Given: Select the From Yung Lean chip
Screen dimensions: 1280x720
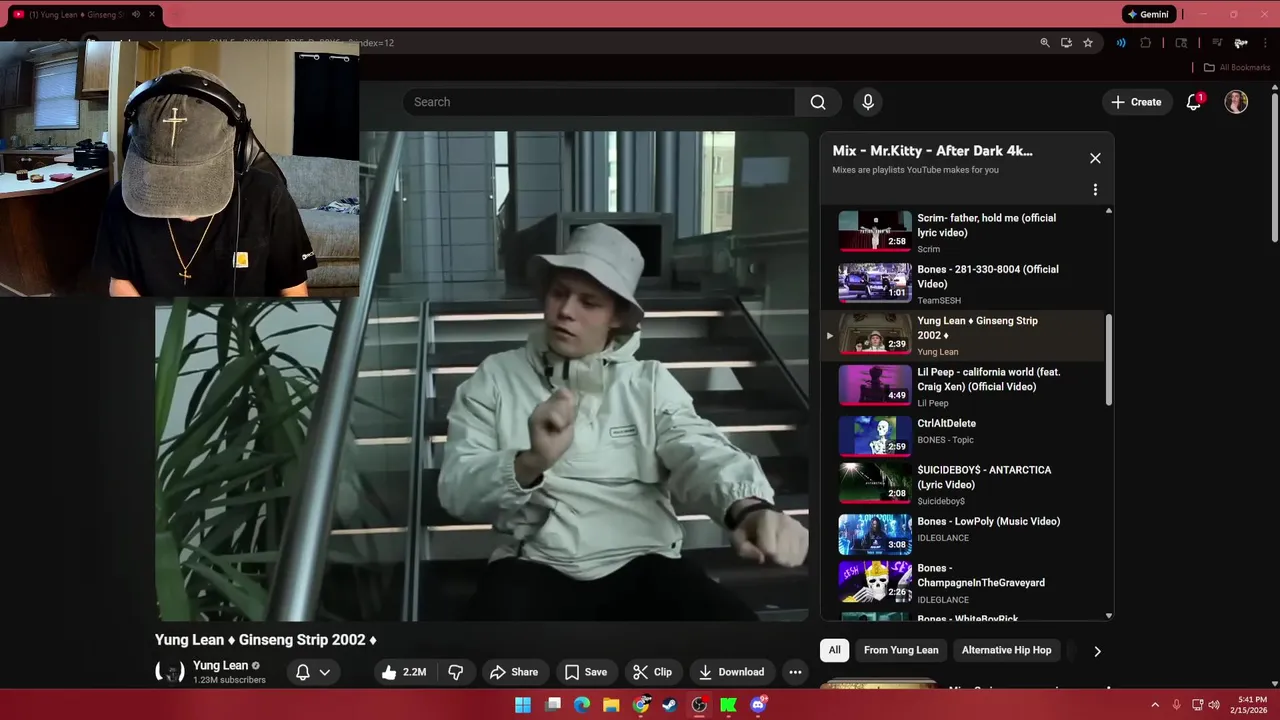Looking at the screenshot, I should tap(901, 650).
